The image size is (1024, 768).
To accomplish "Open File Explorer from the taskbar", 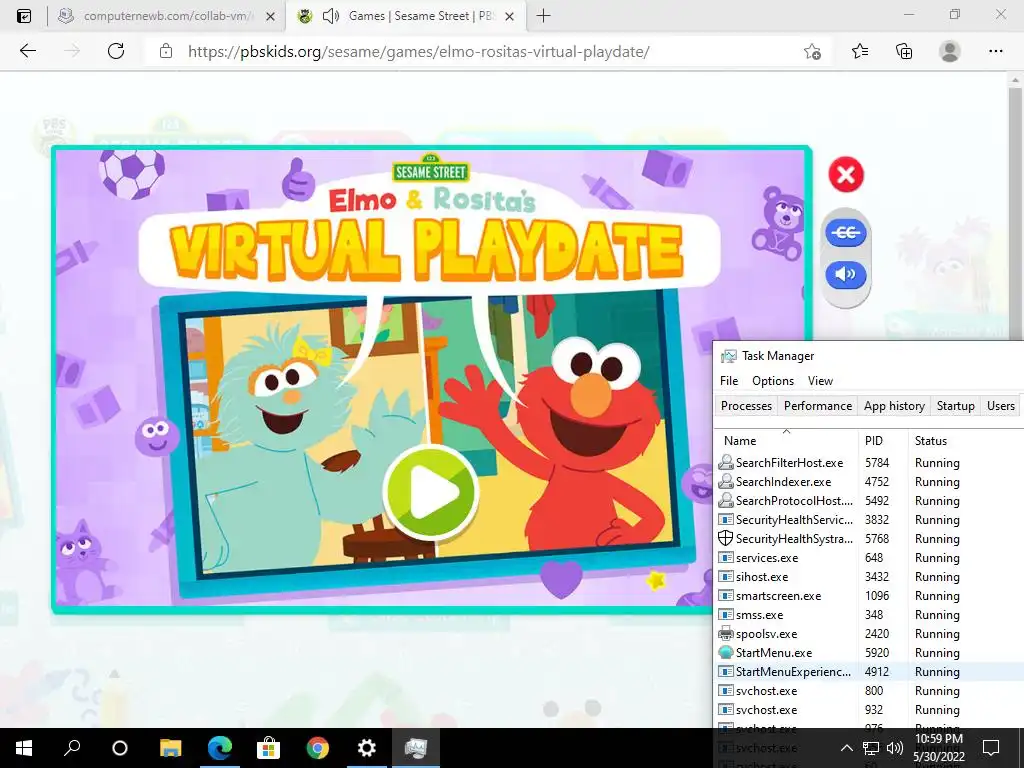I will click(x=170, y=748).
